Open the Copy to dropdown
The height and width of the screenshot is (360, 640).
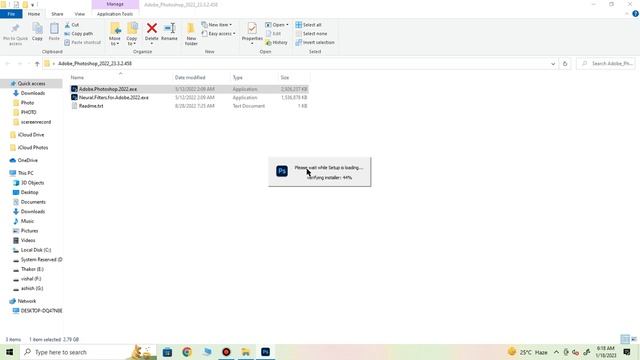[132, 34]
